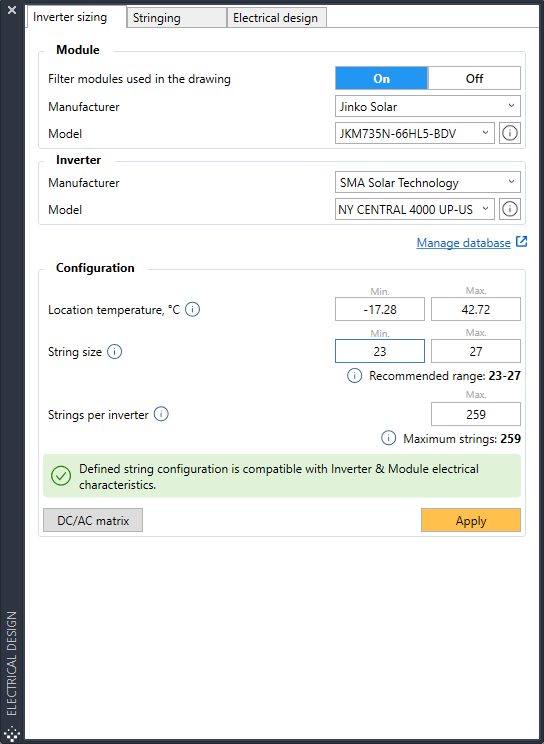
Task: Click minimum String size field
Action: [380, 351]
